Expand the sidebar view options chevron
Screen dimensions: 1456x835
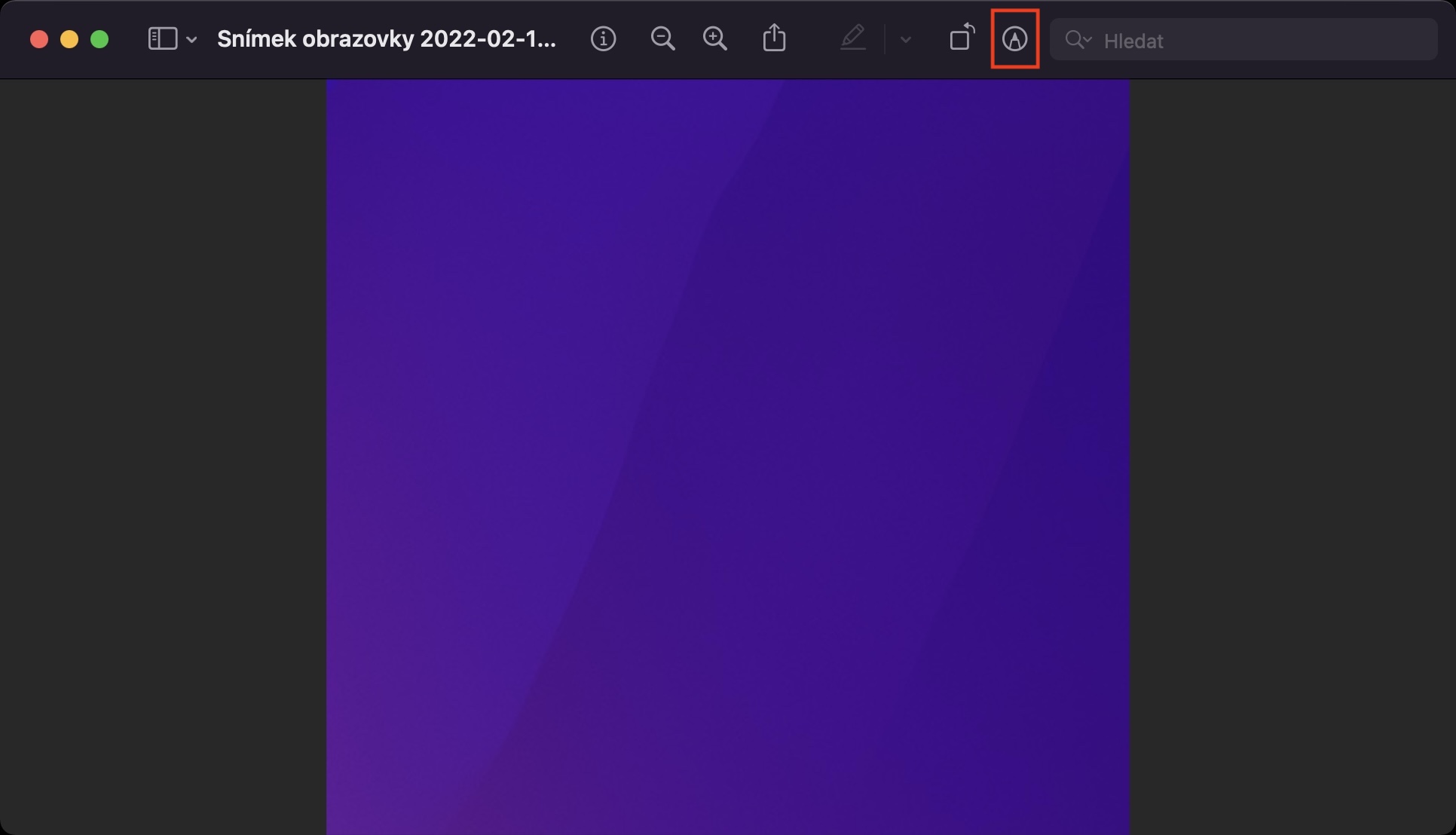191,39
